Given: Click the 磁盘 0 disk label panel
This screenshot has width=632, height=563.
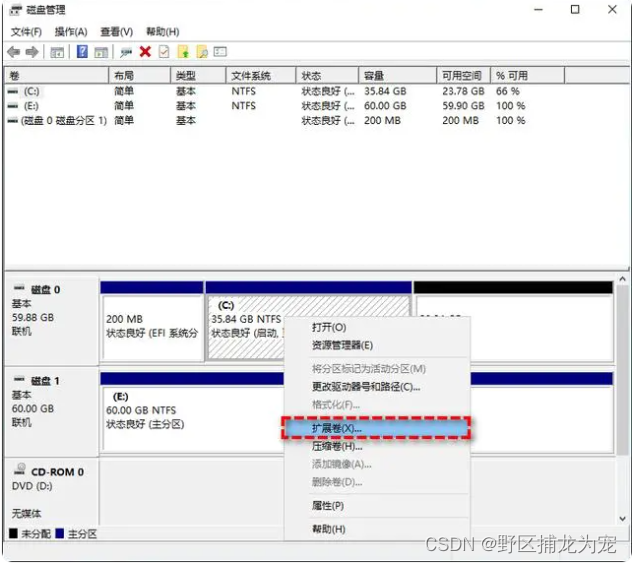Looking at the screenshot, I should (x=52, y=321).
